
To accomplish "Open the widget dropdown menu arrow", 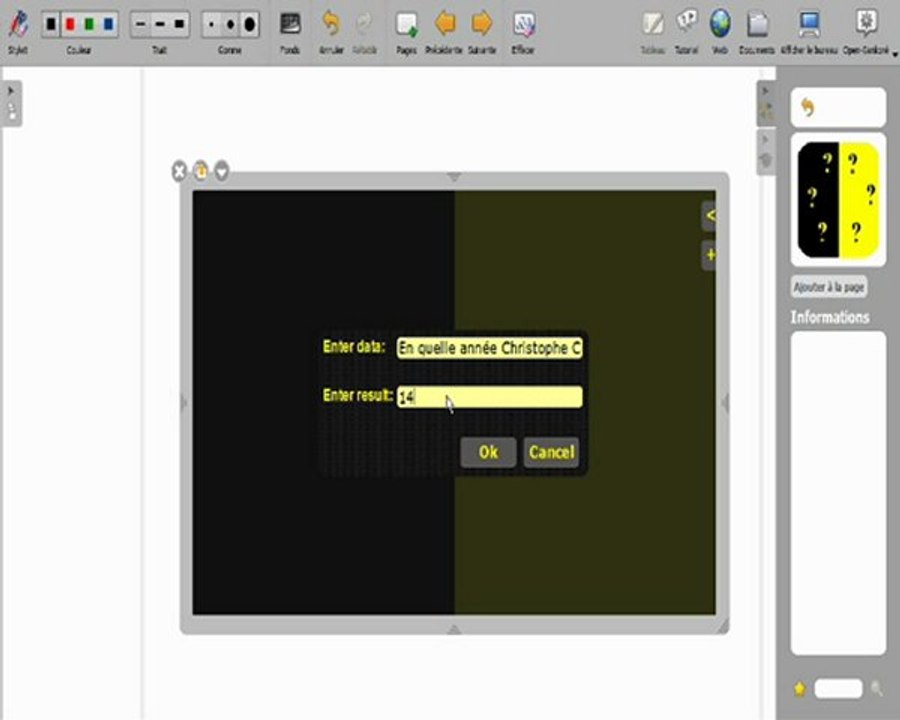I will click(x=222, y=171).
